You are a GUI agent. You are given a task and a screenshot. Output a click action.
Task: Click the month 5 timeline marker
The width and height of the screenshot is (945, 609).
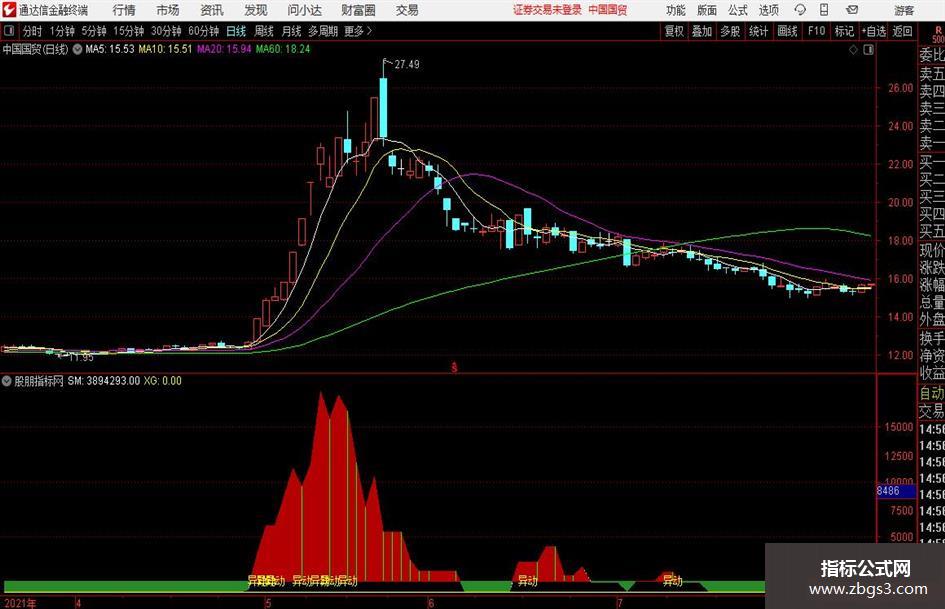pos(268,603)
